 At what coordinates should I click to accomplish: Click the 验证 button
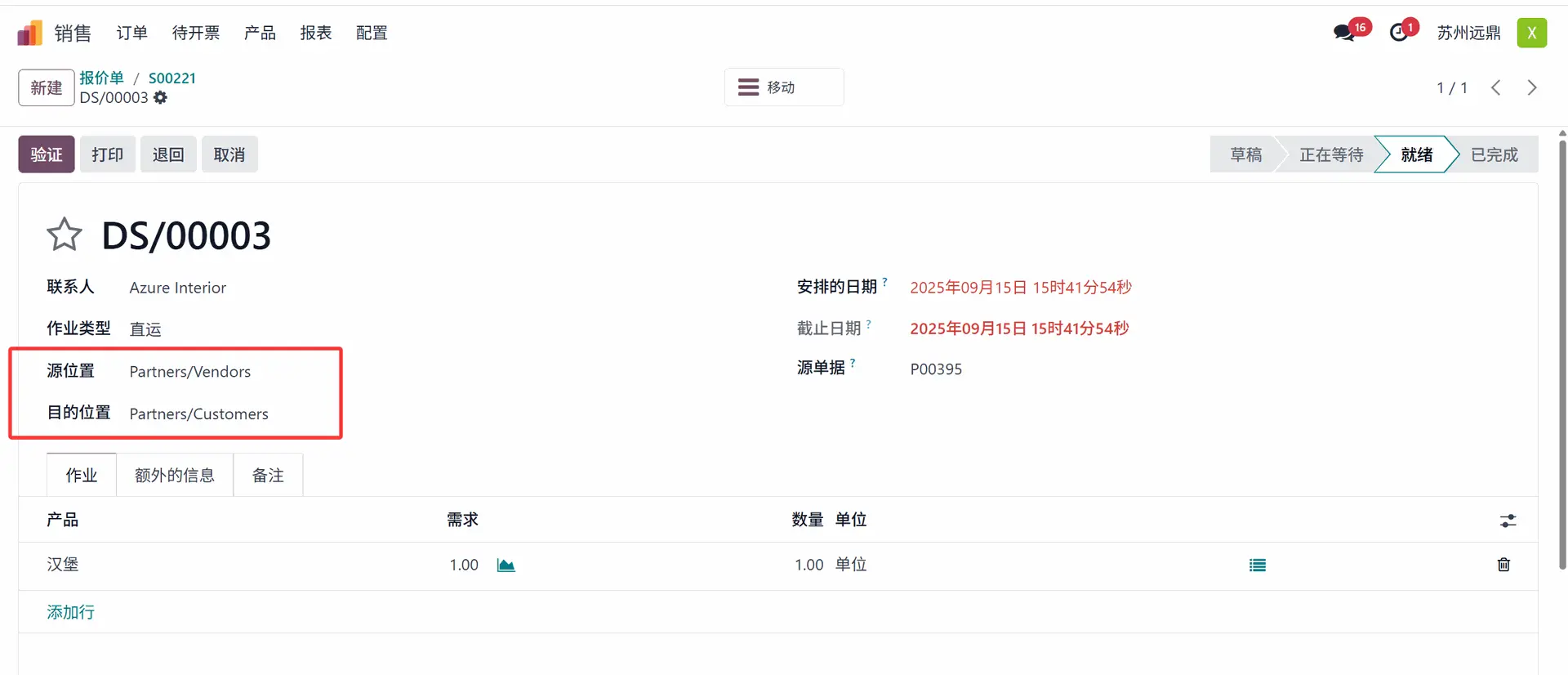coord(47,154)
